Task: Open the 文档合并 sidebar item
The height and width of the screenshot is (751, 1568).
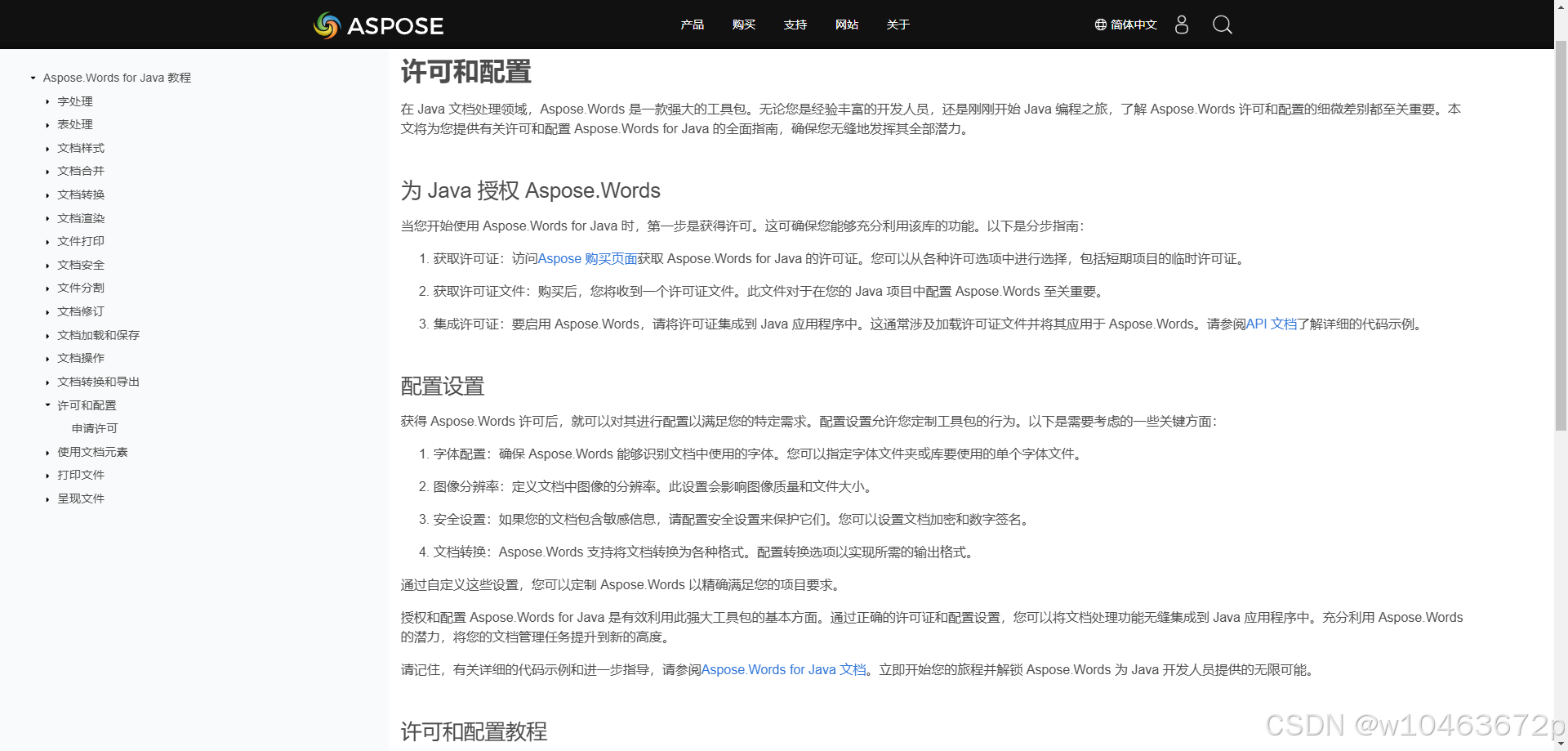Action: [x=81, y=171]
